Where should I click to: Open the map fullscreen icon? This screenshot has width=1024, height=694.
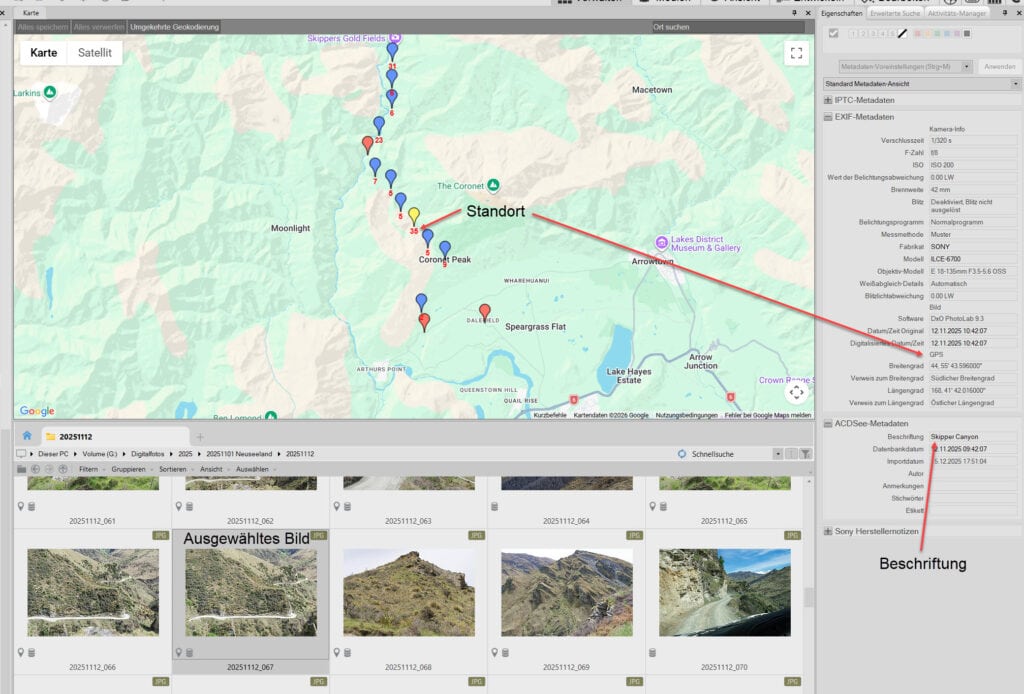(797, 53)
